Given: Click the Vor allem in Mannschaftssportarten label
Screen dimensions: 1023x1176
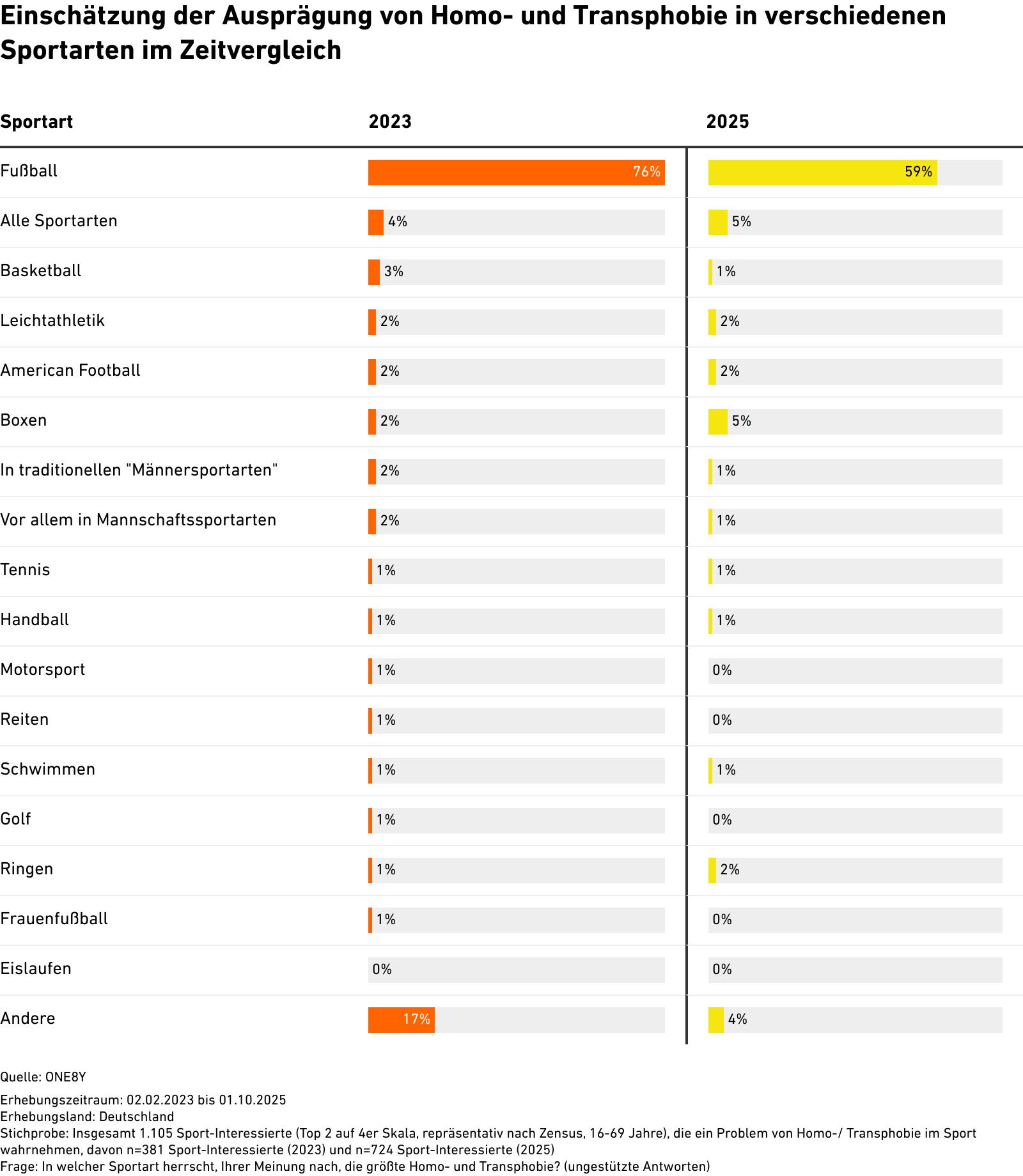Looking at the screenshot, I should [x=138, y=520].
